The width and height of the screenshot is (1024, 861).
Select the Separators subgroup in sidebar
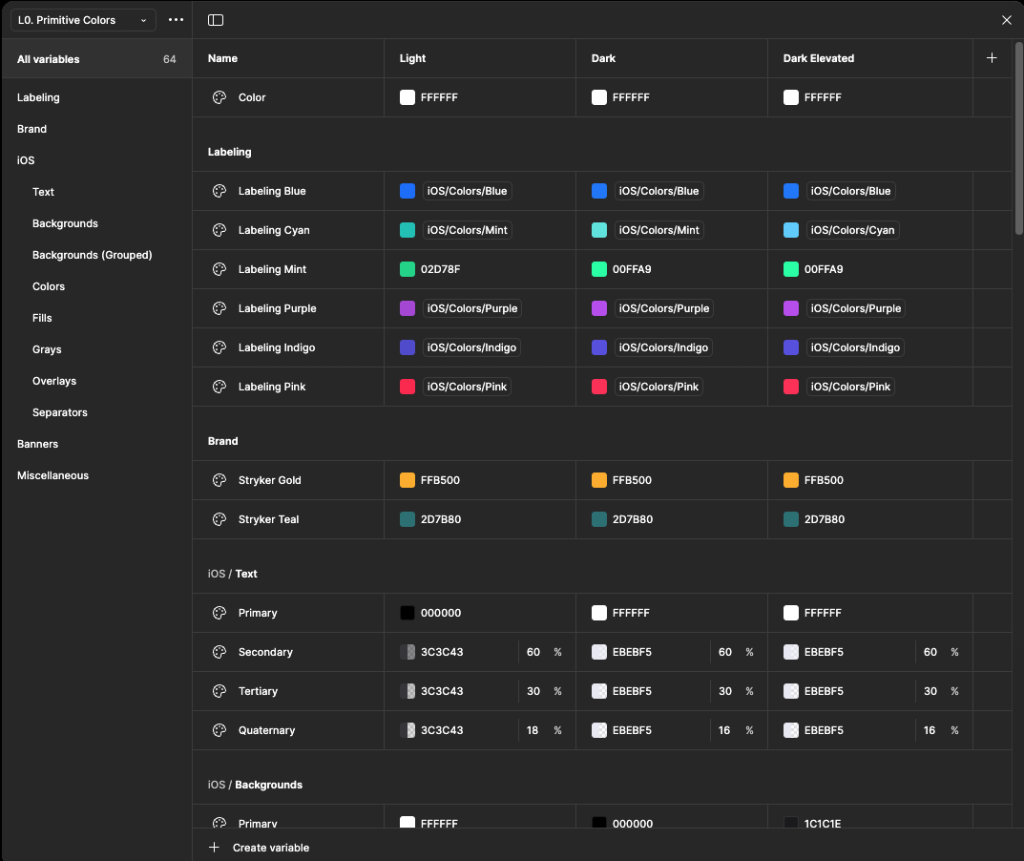point(60,412)
